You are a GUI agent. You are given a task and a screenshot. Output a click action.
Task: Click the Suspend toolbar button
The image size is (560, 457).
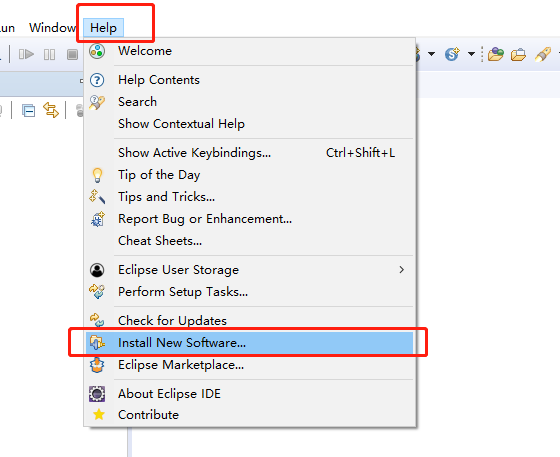[49, 55]
